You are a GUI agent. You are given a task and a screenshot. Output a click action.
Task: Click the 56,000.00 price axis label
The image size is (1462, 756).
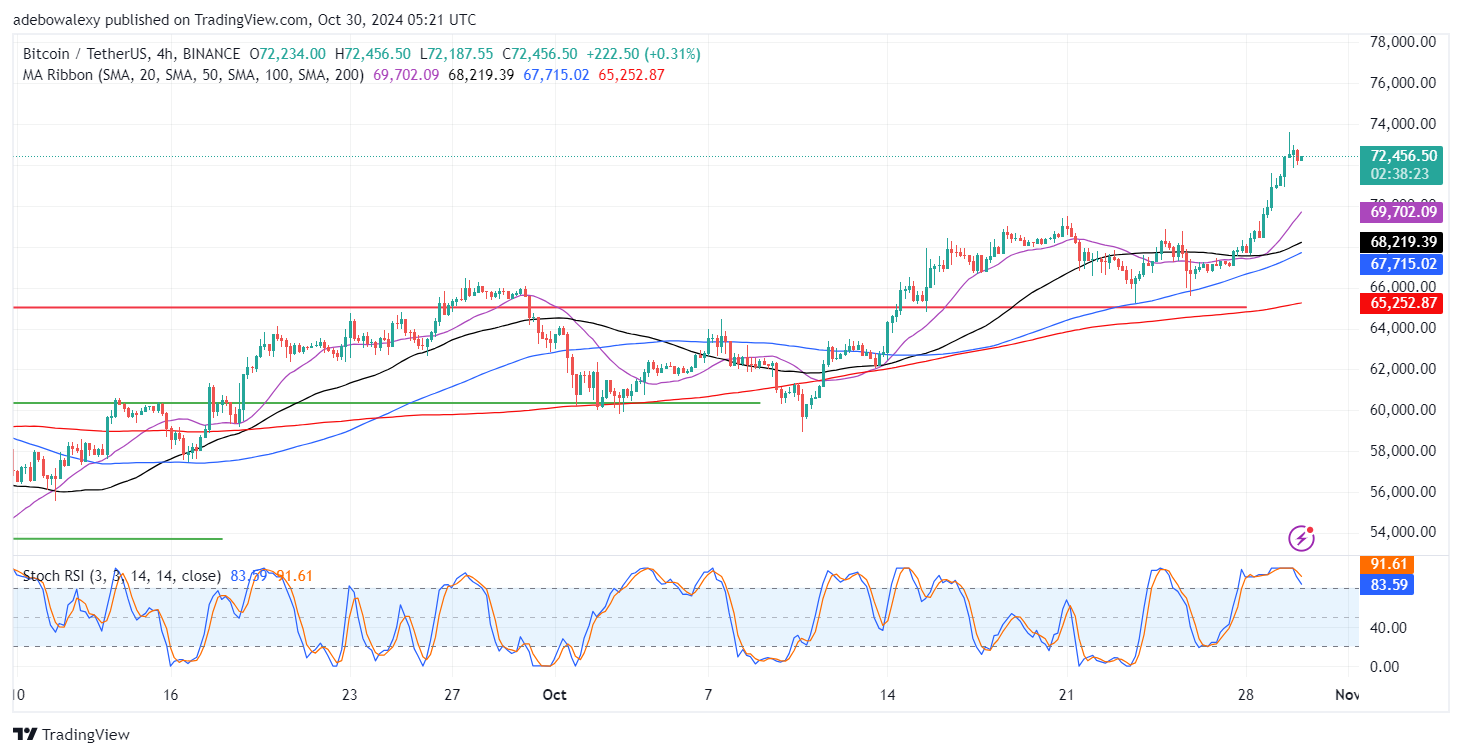(1403, 492)
